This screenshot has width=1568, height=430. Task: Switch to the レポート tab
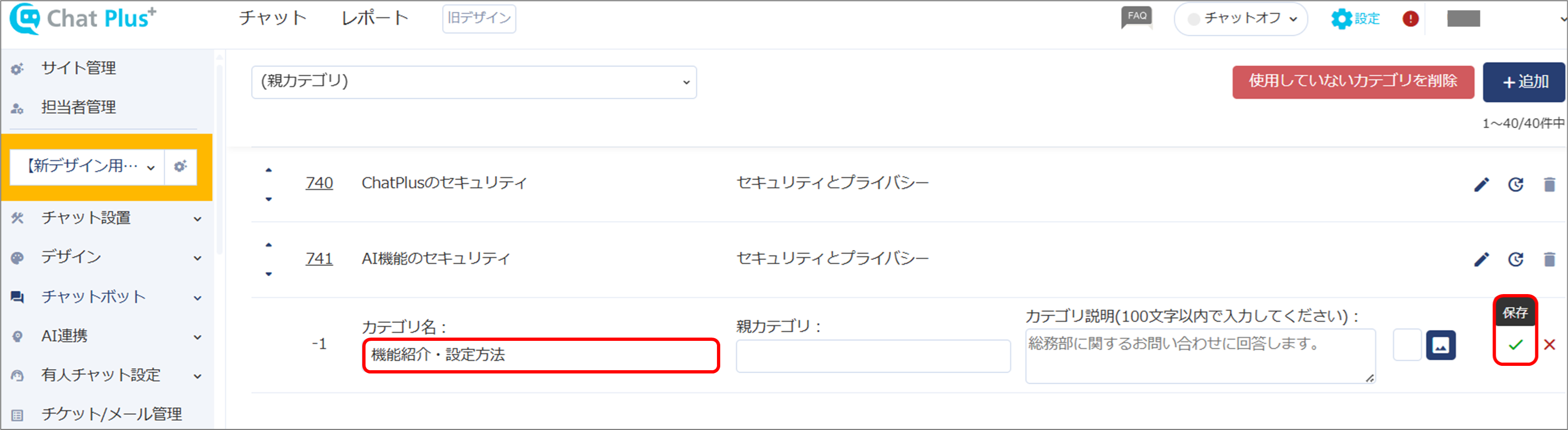tap(375, 18)
